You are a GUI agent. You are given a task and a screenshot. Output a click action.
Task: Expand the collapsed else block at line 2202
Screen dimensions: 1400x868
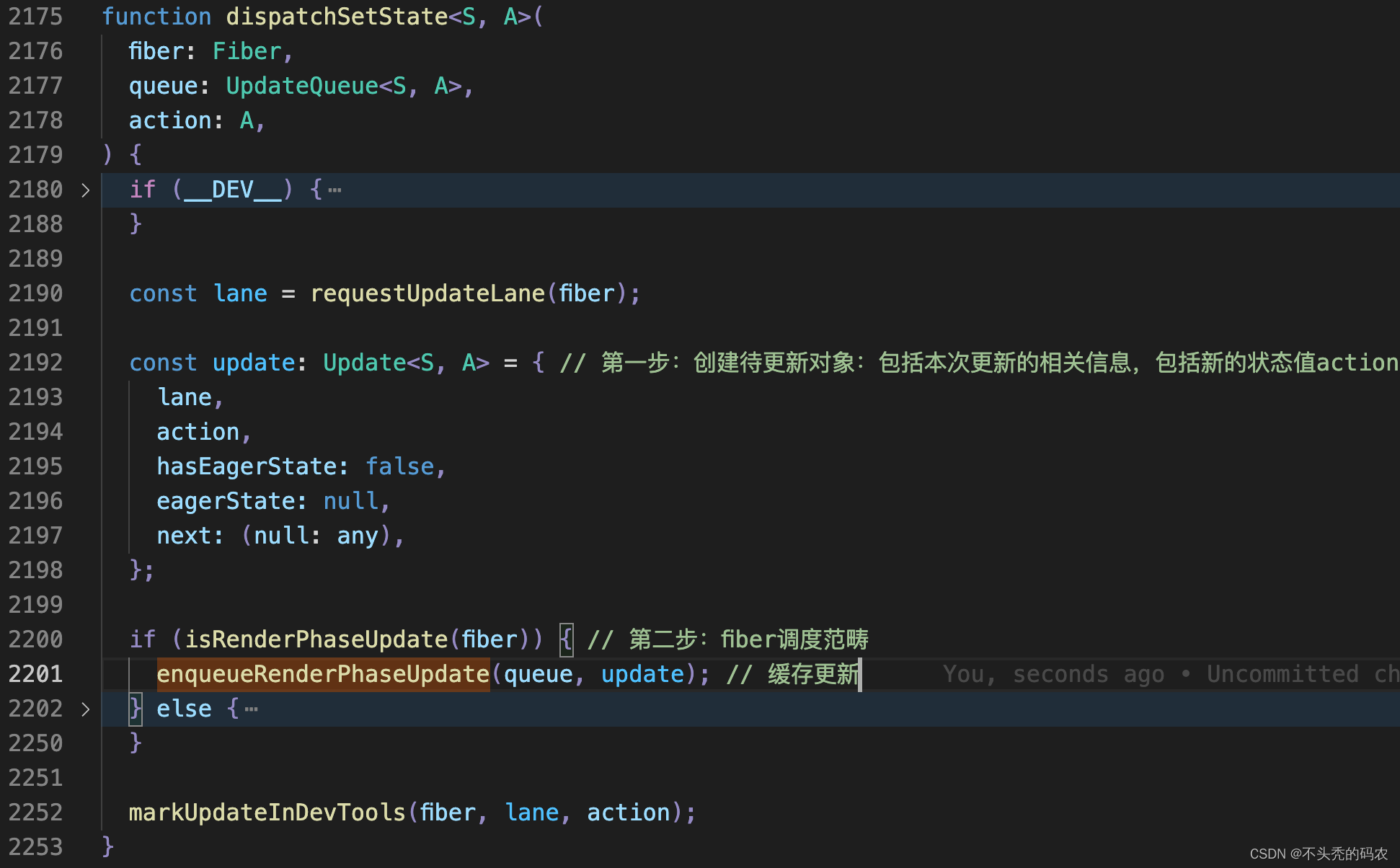[x=85, y=709]
